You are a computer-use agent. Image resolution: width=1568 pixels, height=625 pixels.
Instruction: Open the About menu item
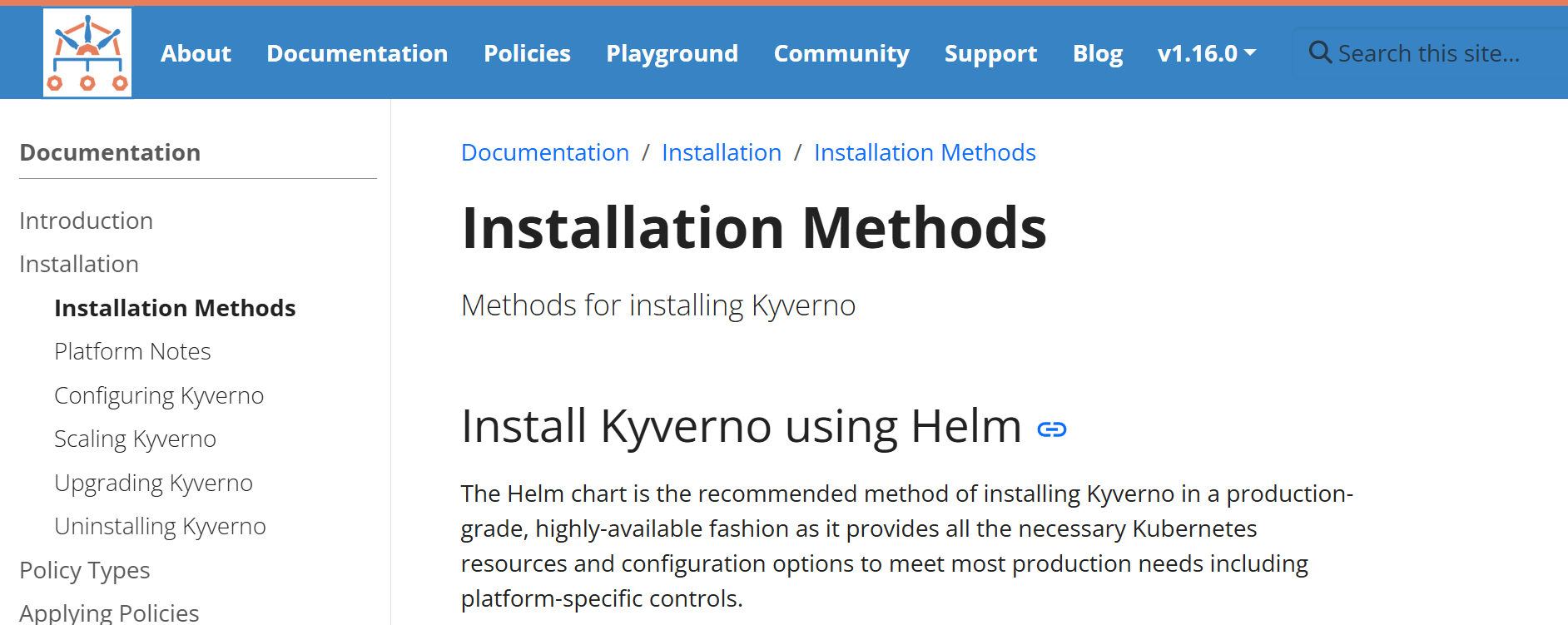tap(196, 53)
